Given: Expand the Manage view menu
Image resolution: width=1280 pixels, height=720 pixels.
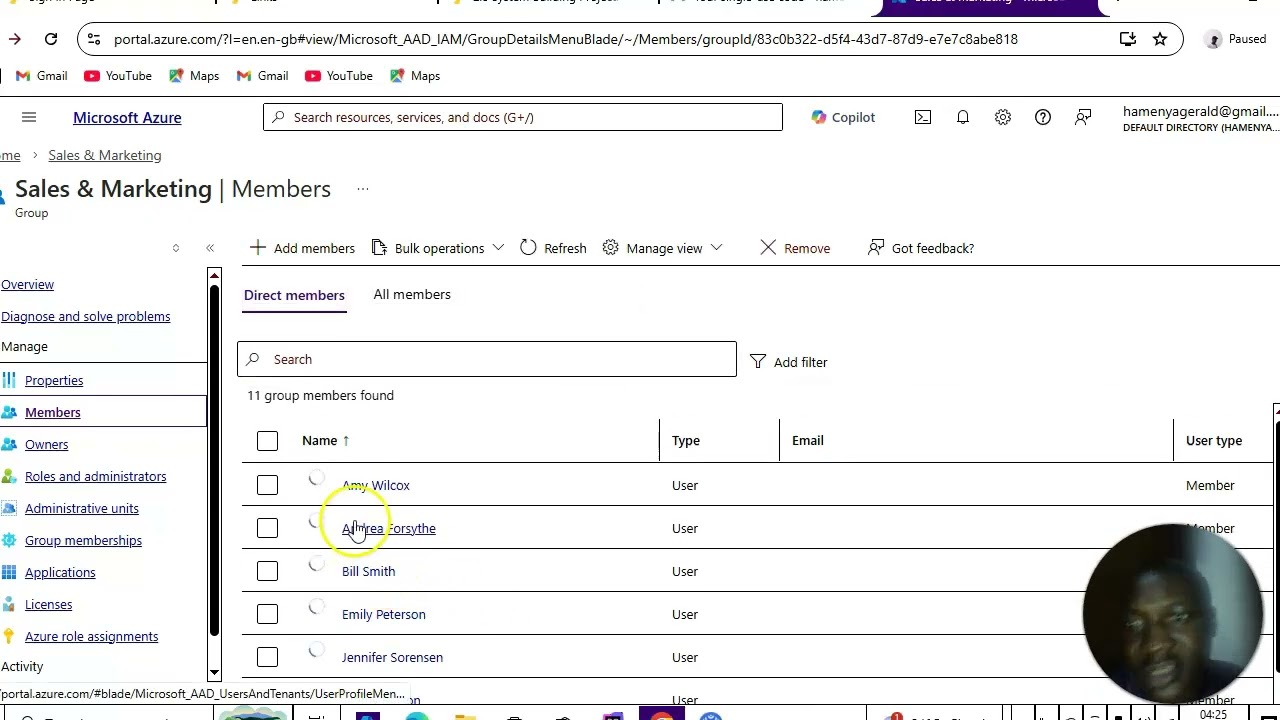Looking at the screenshot, I should pyautogui.click(x=663, y=248).
